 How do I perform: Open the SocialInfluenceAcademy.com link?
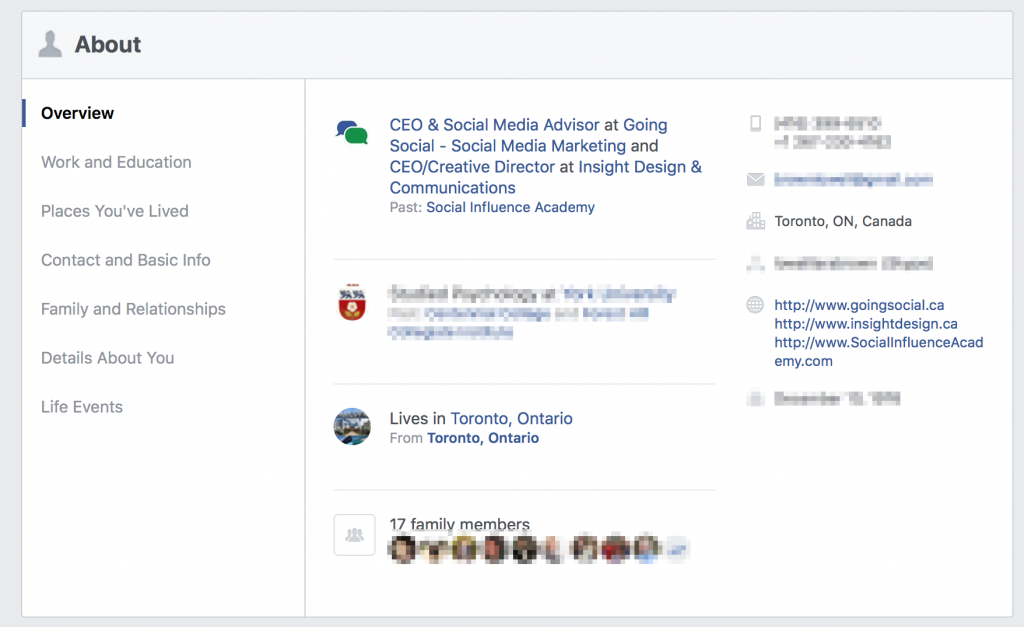pos(879,351)
